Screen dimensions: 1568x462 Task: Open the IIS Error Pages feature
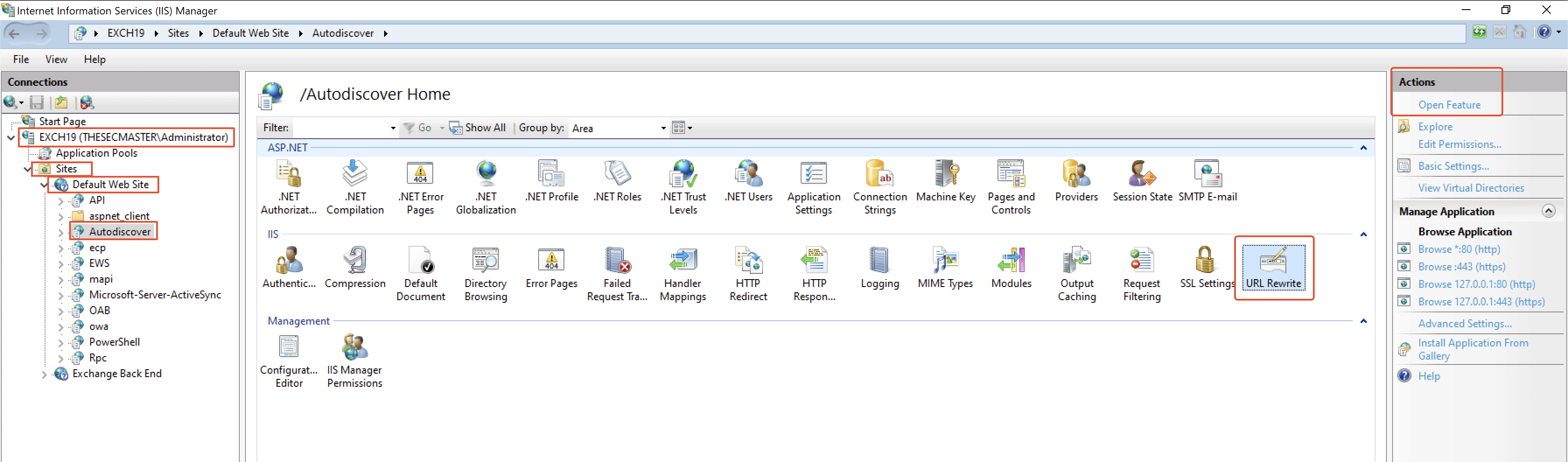coord(551,268)
